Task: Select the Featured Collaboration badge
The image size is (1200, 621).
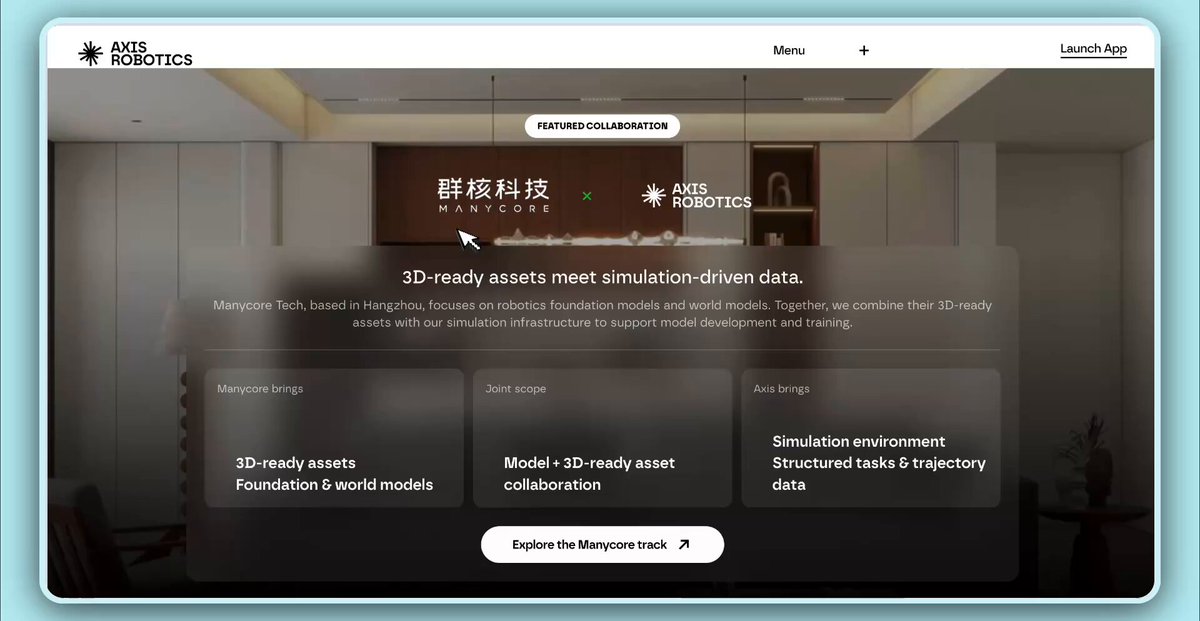Action: click(602, 126)
